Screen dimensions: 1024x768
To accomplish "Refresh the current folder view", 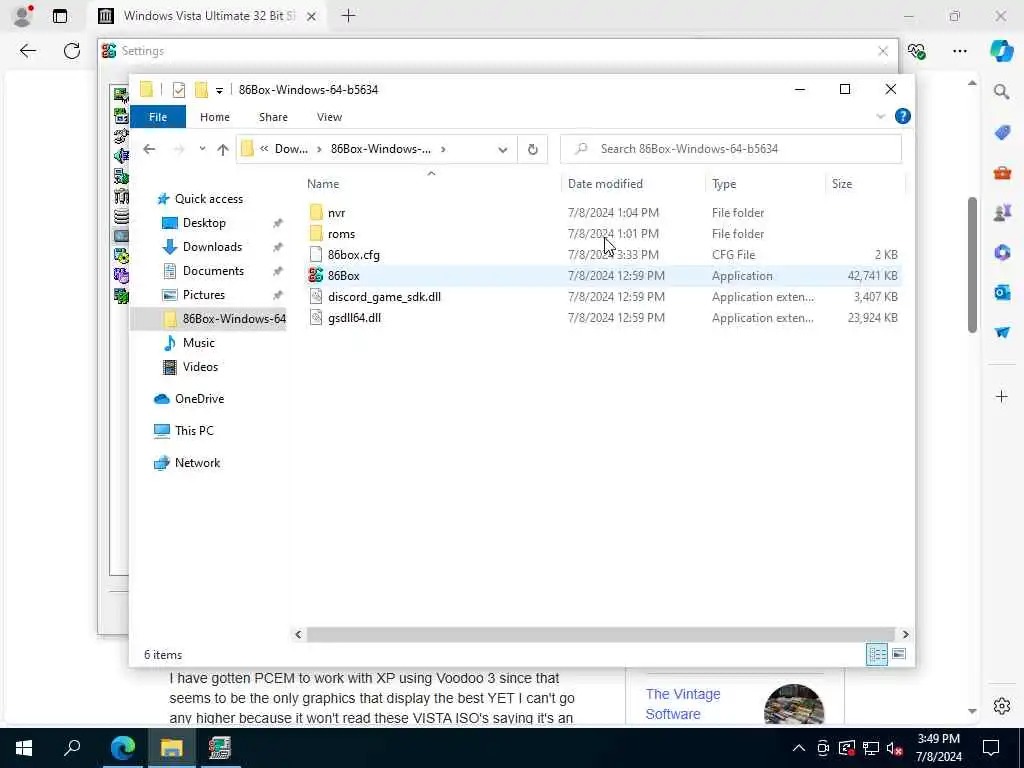I will pos(532,150).
